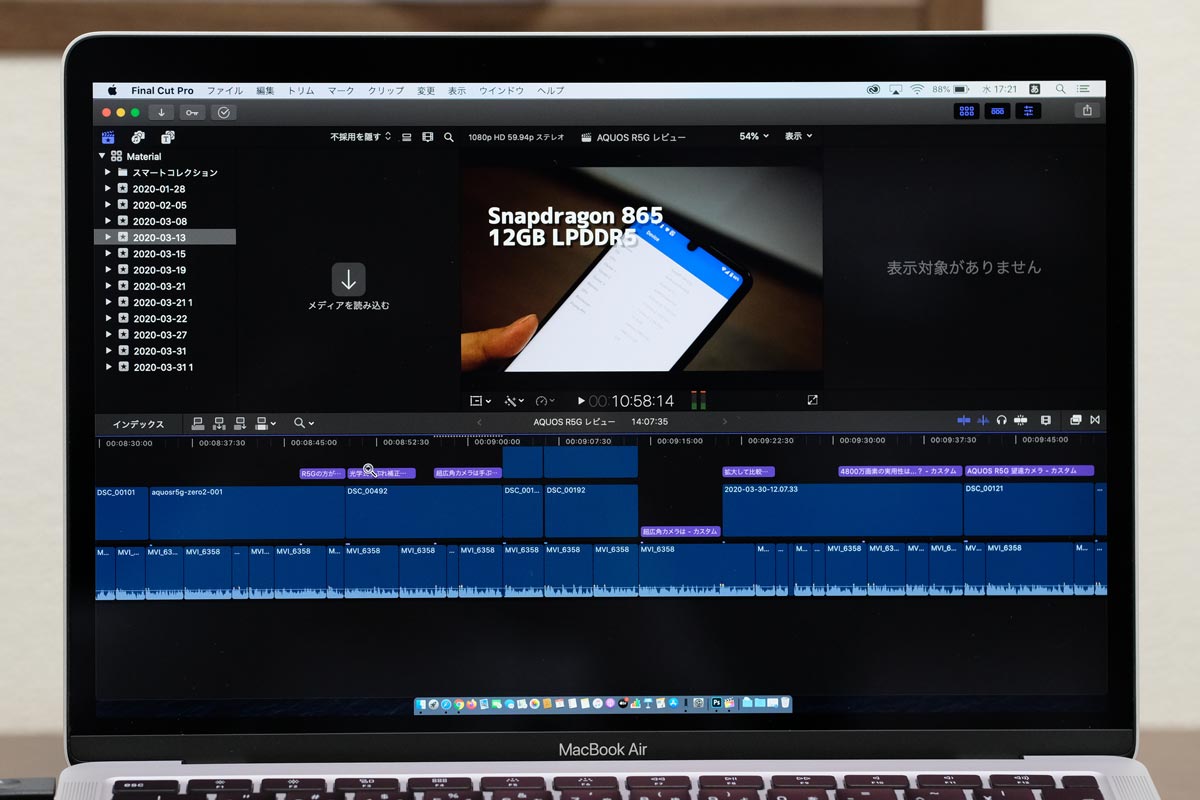Image resolution: width=1200 pixels, height=800 pixels.
Task: Open the effects browser icon
Action: click(1075, 420)
